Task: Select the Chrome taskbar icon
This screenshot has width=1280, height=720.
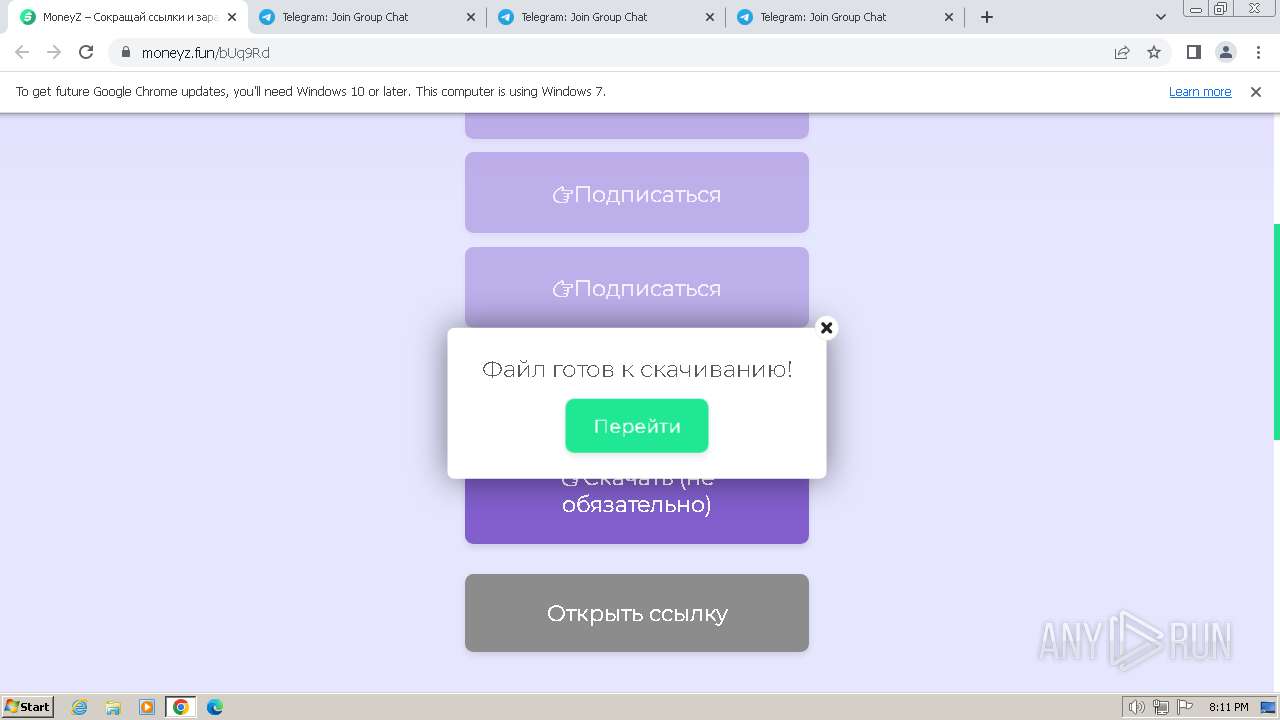Action: click(181, 707)
